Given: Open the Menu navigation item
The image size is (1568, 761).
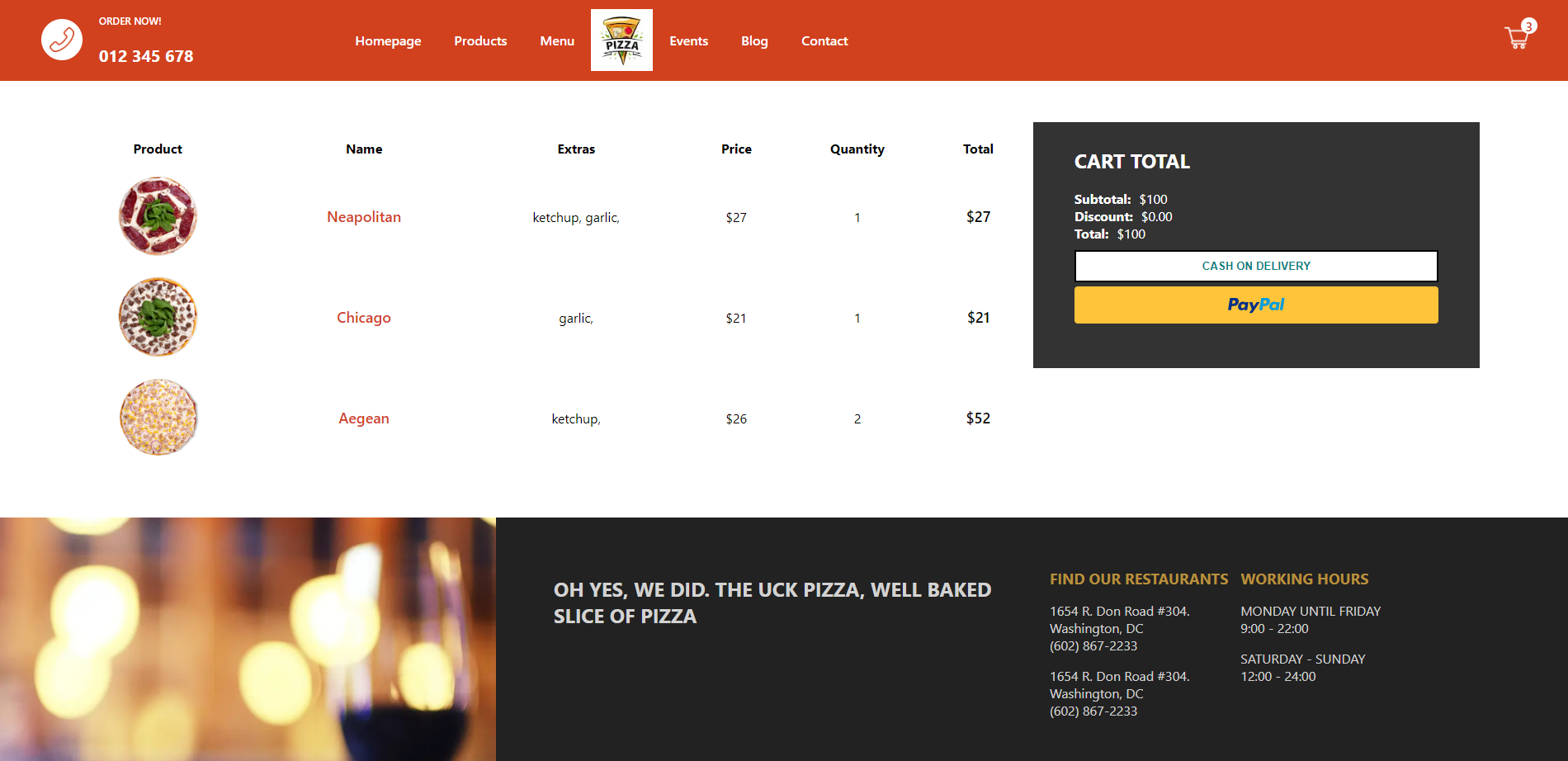Looking at the screenshot, I should pos(557,40).
